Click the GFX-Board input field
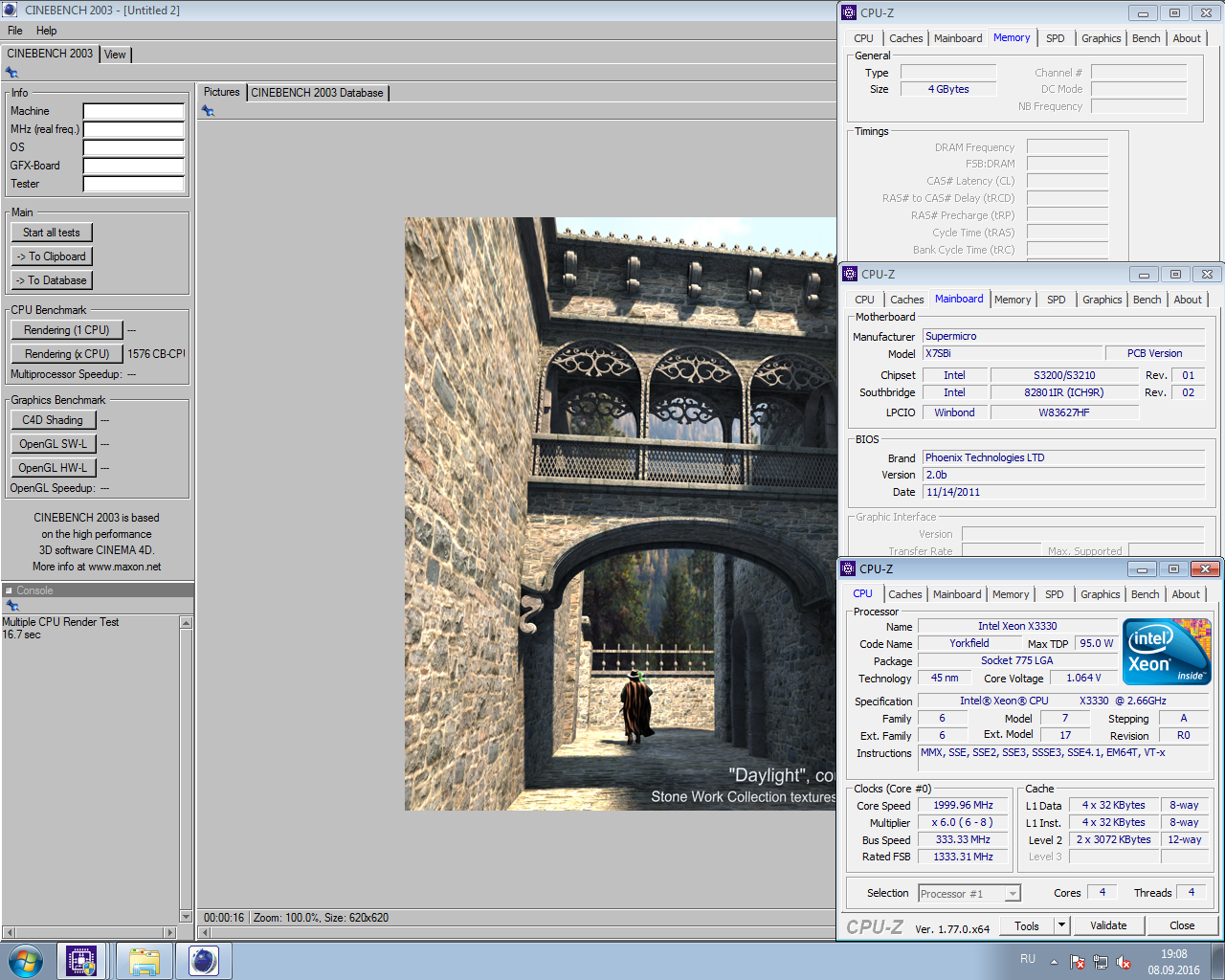 [x=134, y=166]
